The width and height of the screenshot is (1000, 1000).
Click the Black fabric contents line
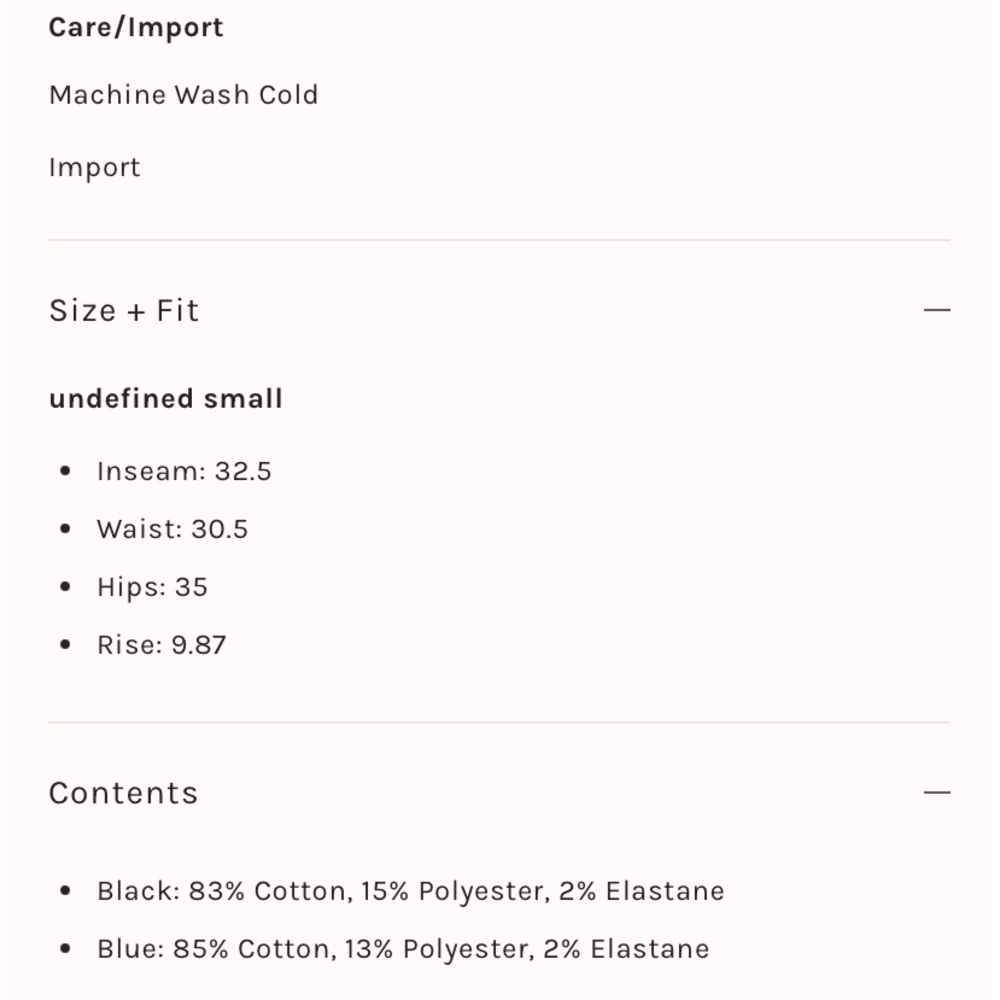click(411, 891)
